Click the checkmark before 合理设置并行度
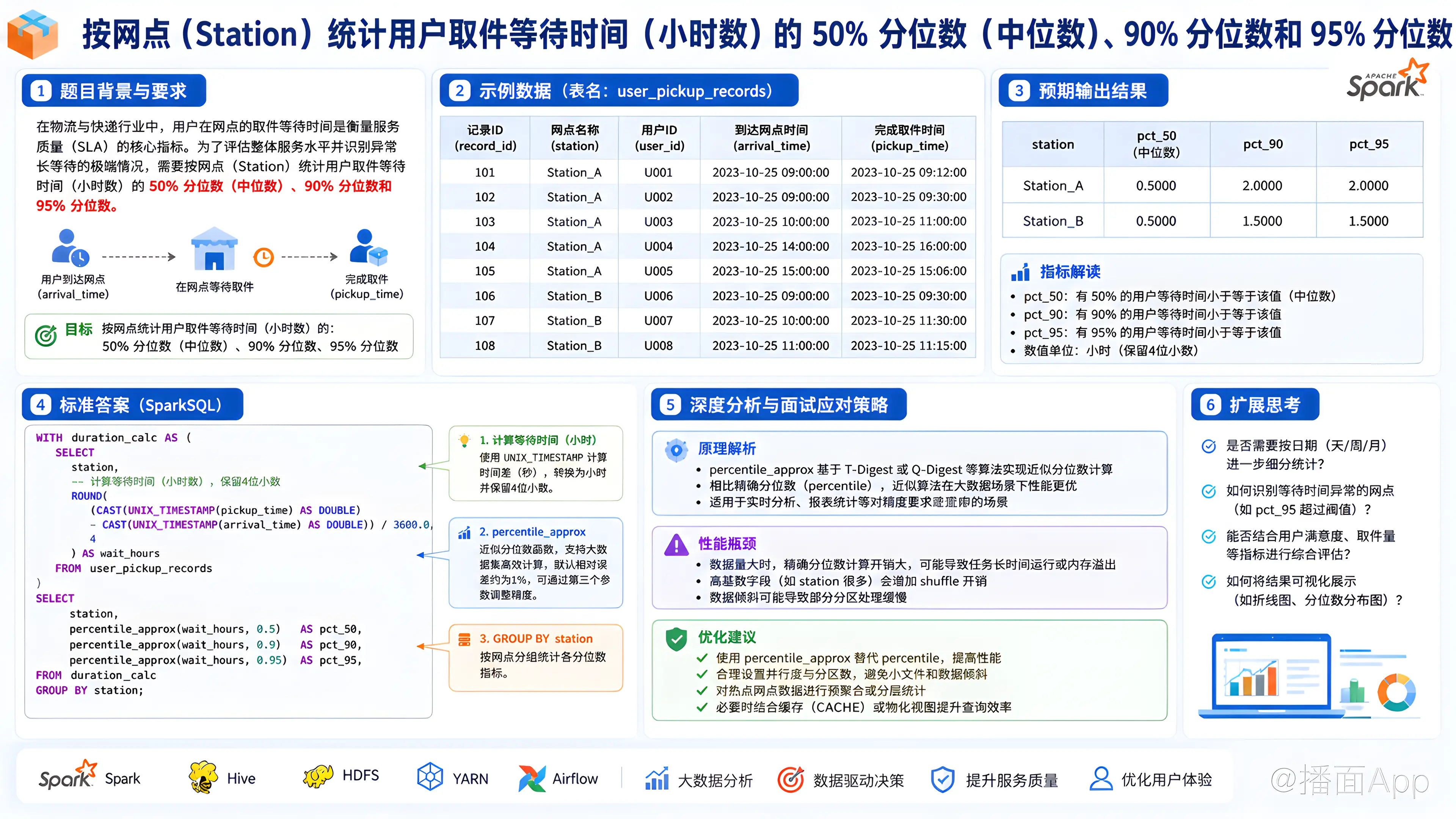 coord(702,674)
